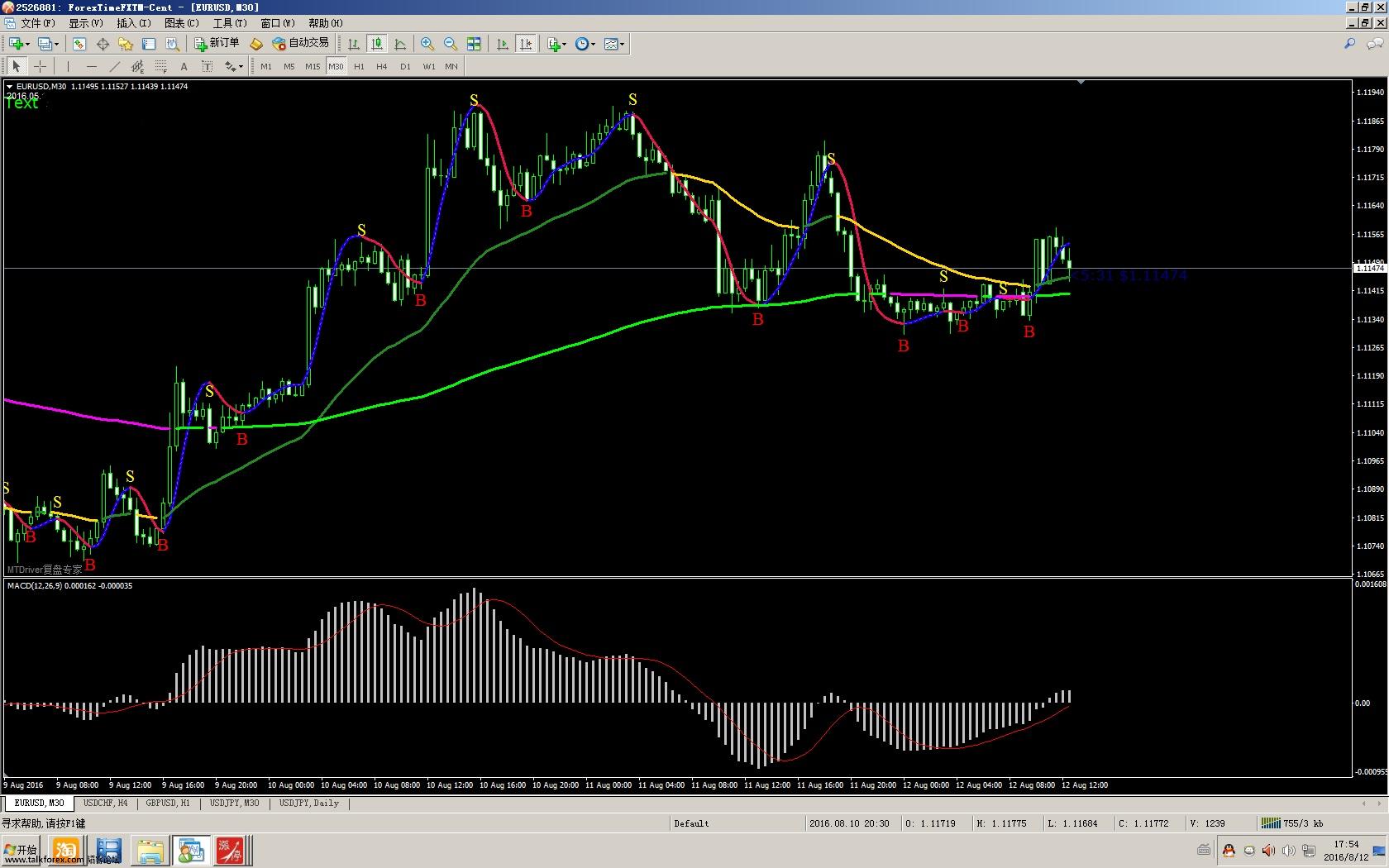Switch to the USDJPY,Daily chart tab
The height and width of the screenshot is (868, 1389).
tap(309, 803)
